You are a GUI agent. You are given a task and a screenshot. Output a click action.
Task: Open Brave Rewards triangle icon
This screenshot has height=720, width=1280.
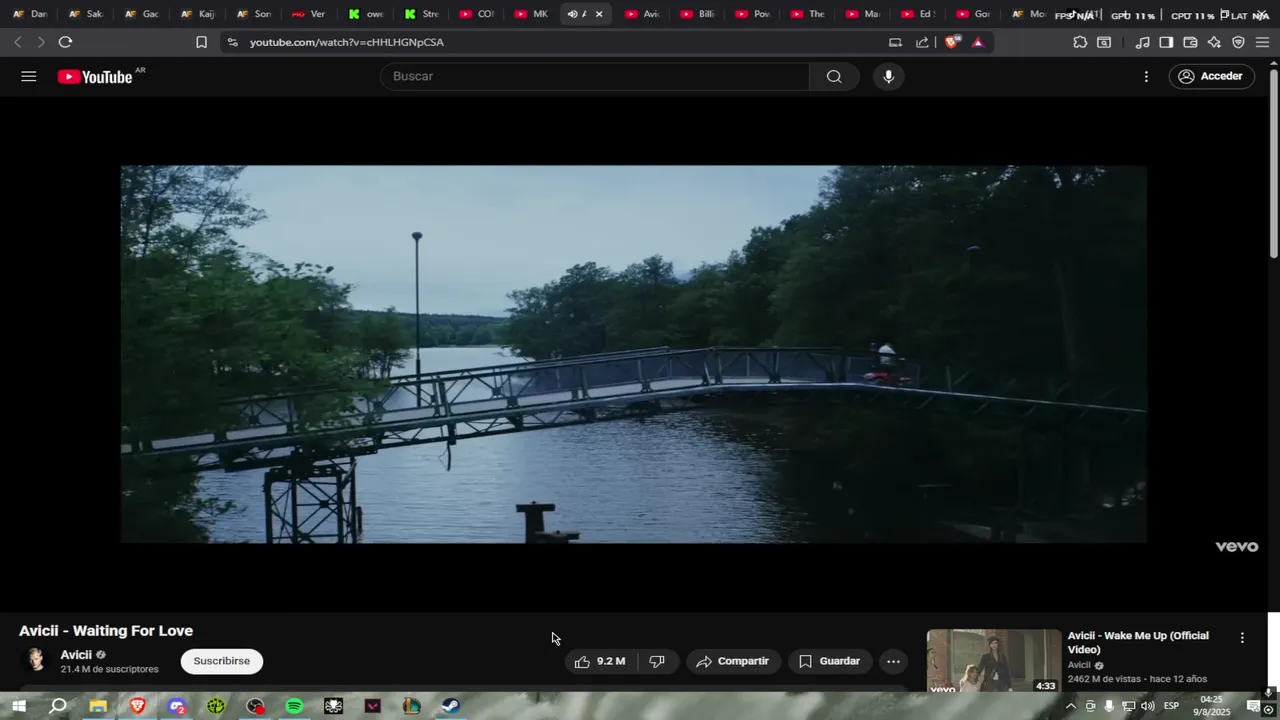(x=978, y=42)
